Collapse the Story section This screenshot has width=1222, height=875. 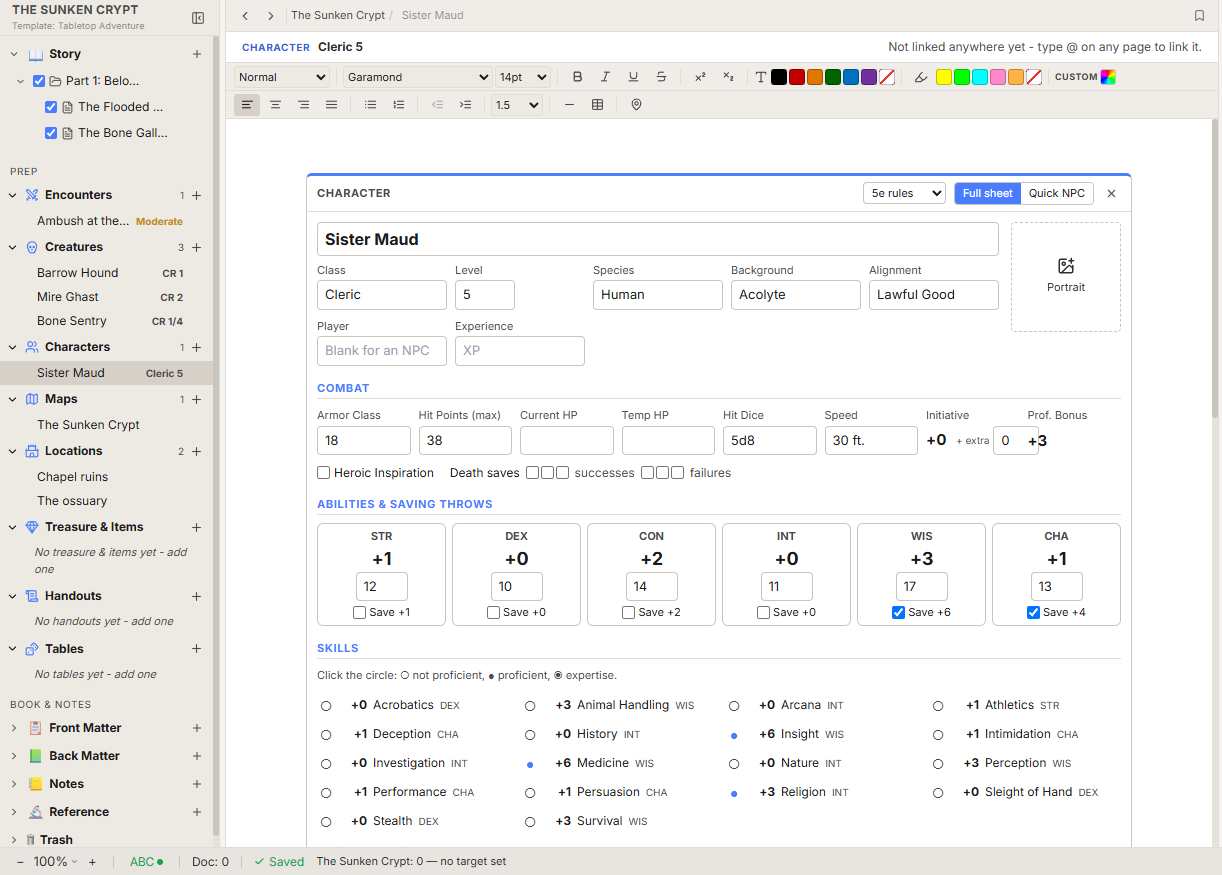tap(14, 55)
